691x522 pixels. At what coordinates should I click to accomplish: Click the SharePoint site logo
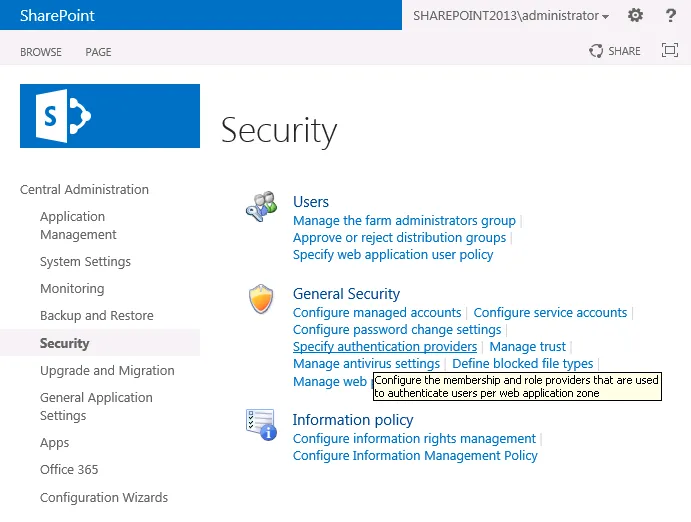tap(110, 116)
